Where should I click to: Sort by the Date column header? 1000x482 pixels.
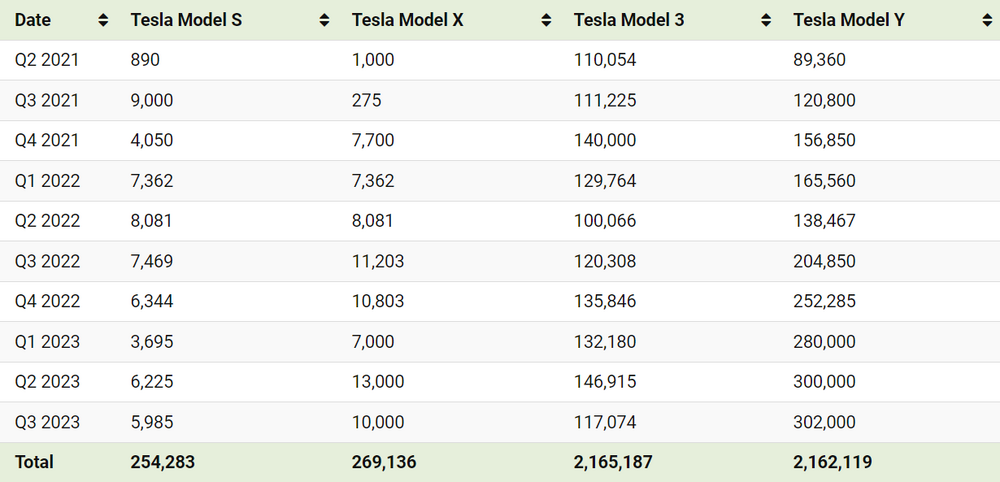click(33, 20)
